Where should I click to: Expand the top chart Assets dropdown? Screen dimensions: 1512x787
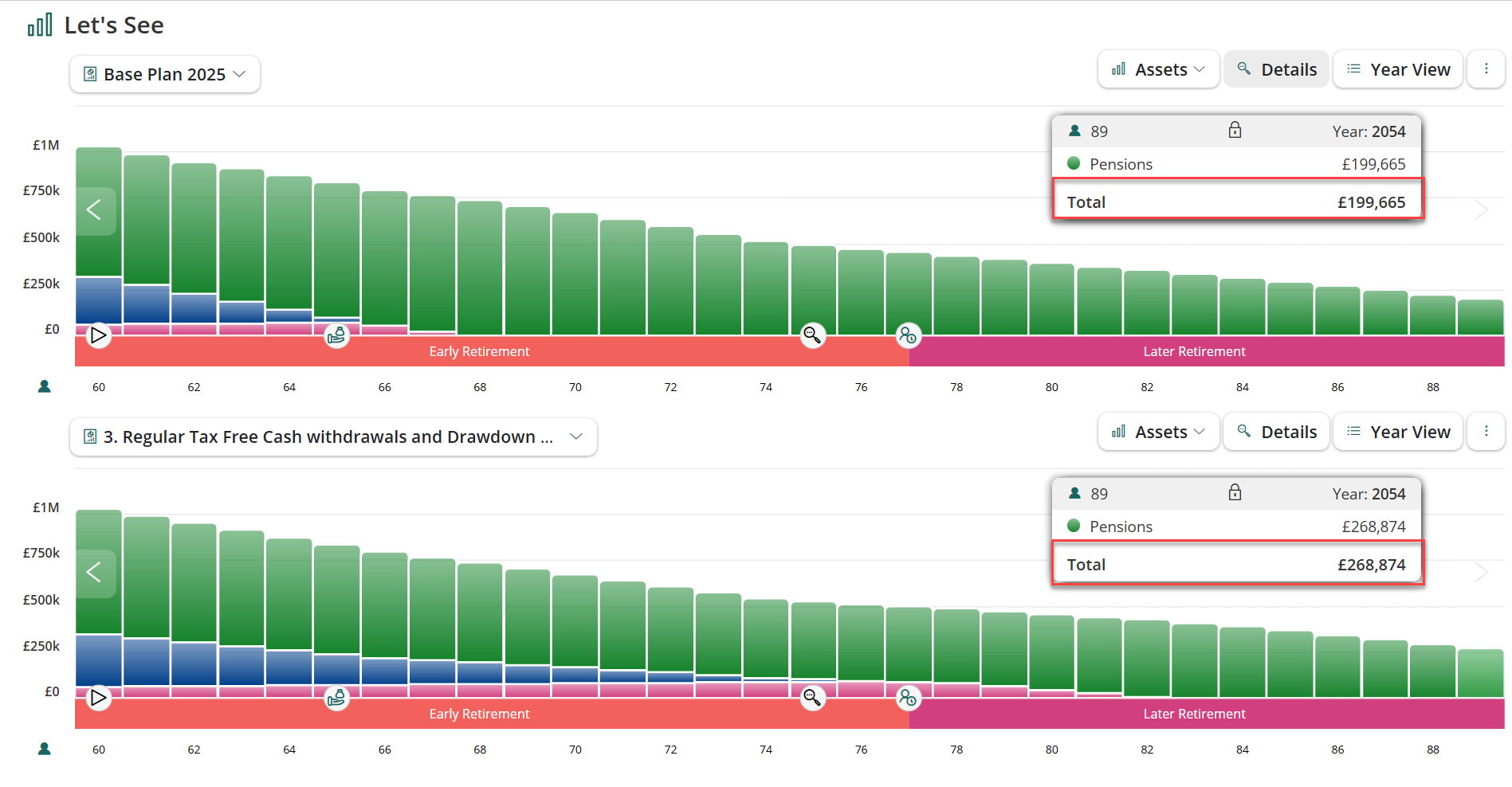[1158, 69]
